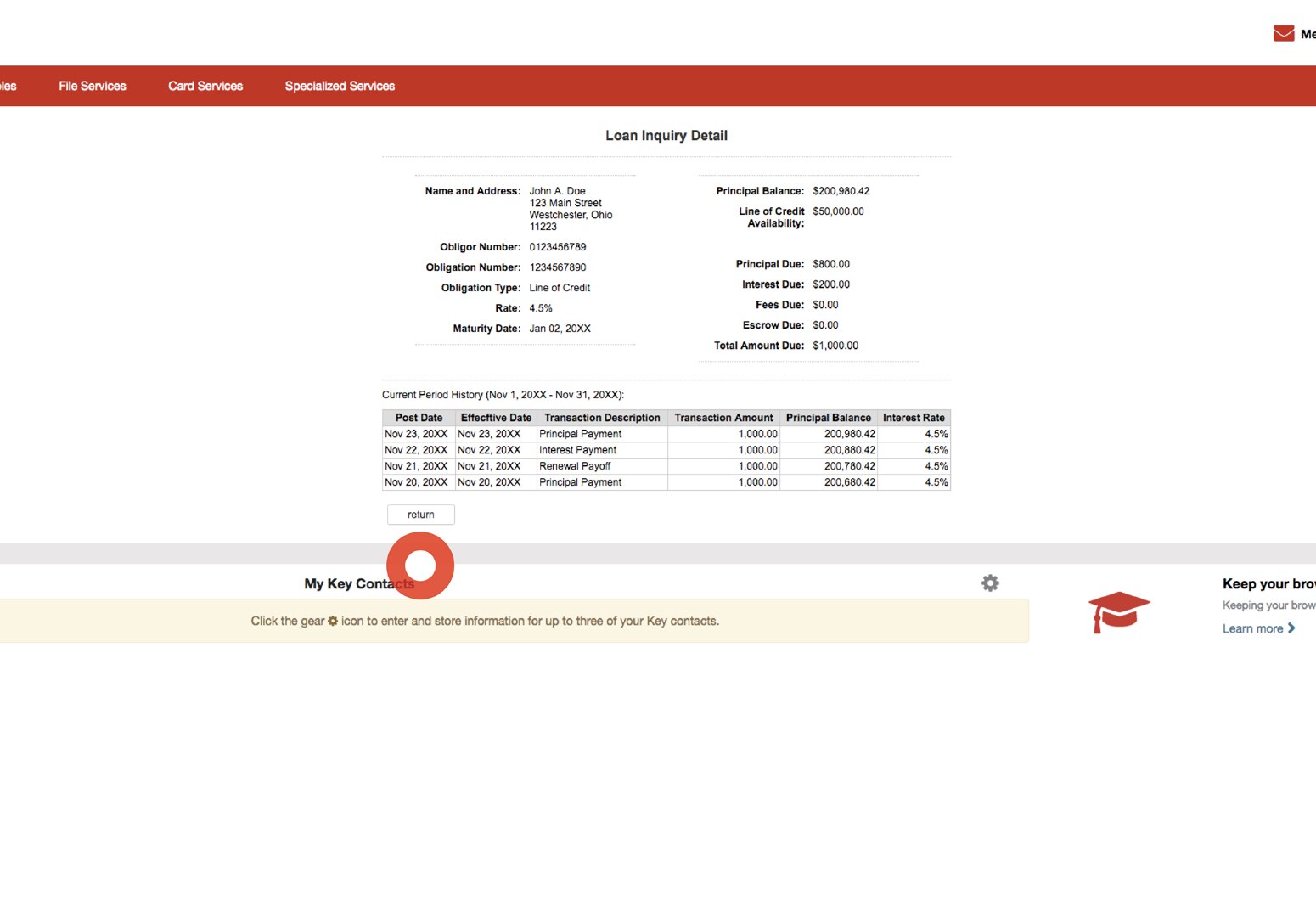Select Specialized Services in the navigation bar
The image size is (1316, 923).
point(339,86)
